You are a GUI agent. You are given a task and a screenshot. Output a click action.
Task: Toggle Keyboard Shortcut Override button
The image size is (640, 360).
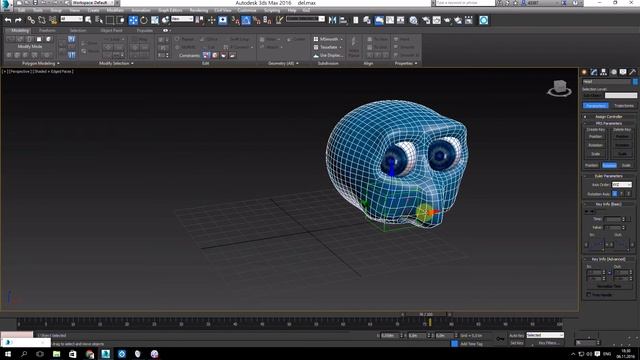coord(222,20)
